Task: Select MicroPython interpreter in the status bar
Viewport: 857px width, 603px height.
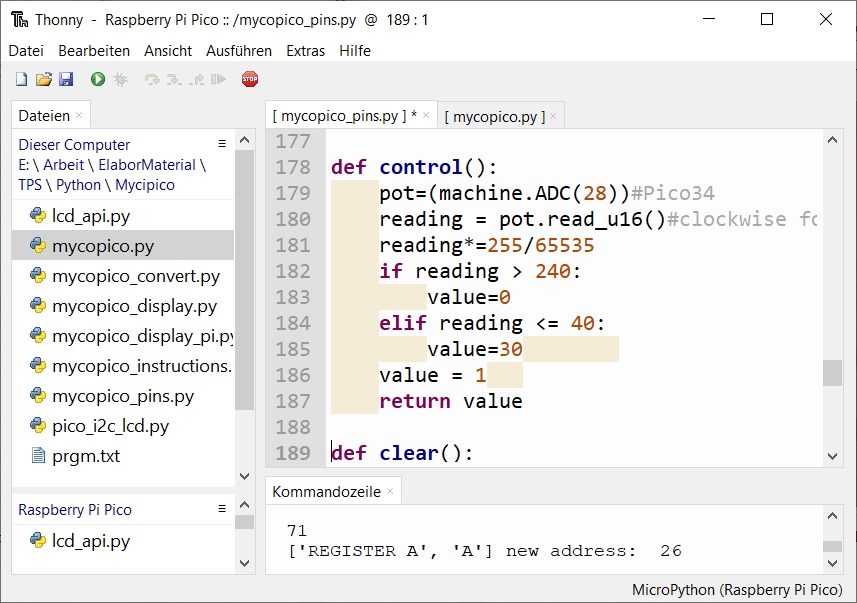Action: [x=738, y=590]
